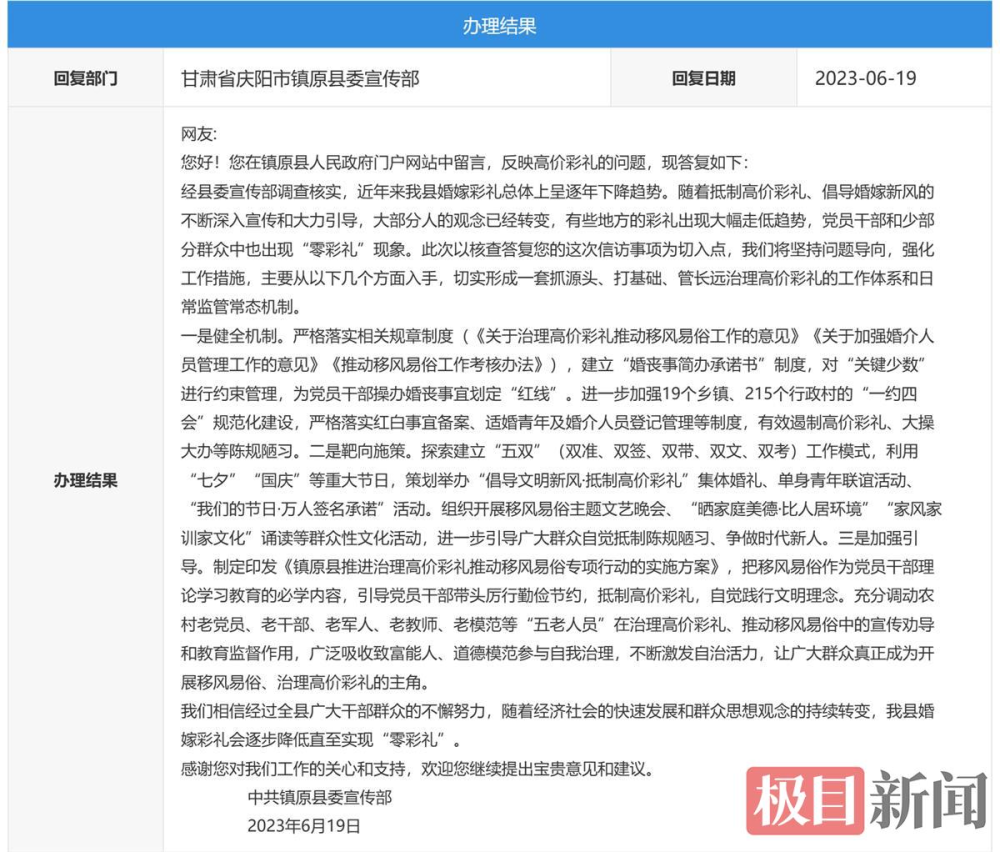Select the quoted term 五双

click(x=518, y=452)
